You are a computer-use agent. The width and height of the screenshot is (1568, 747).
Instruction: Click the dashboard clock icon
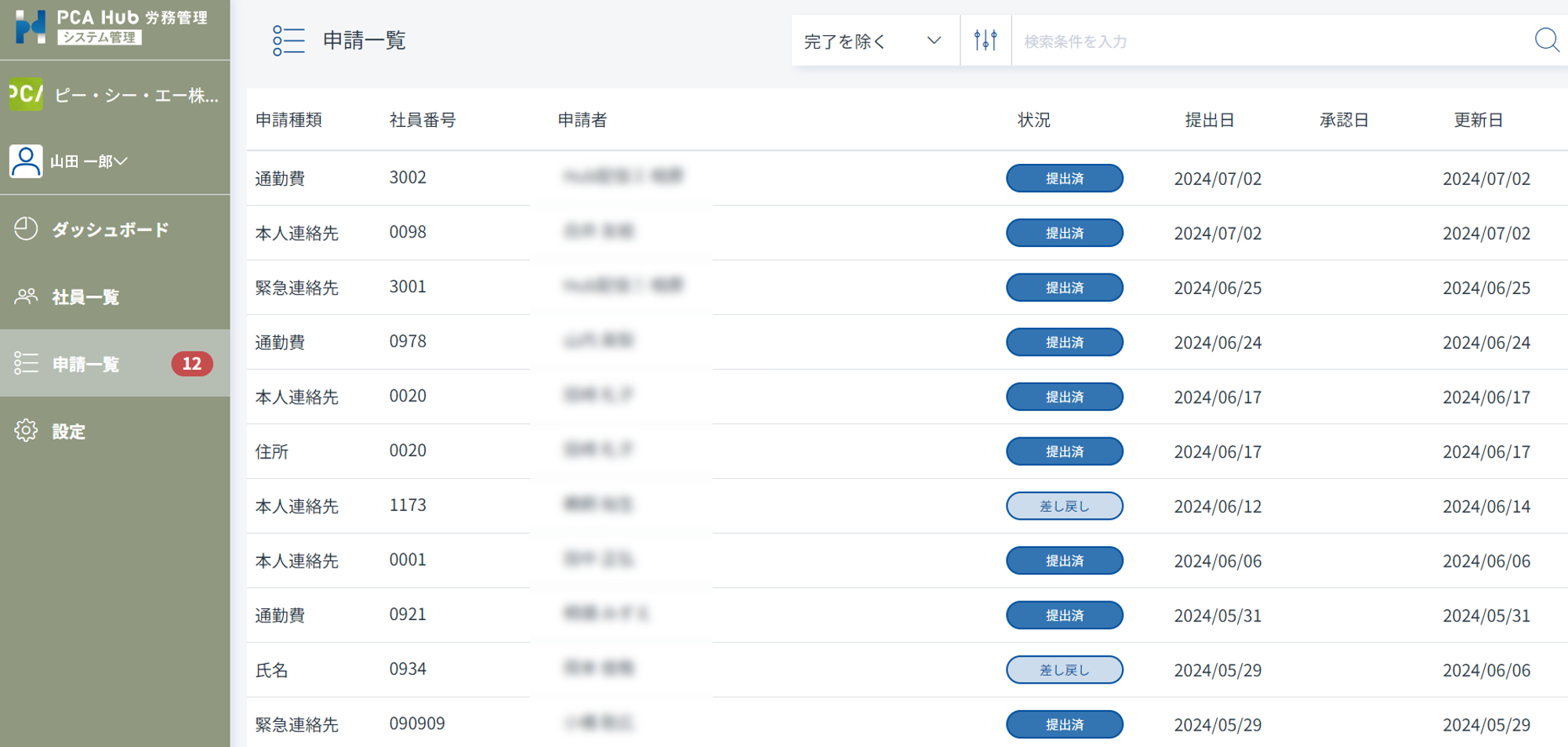(26, 229)
